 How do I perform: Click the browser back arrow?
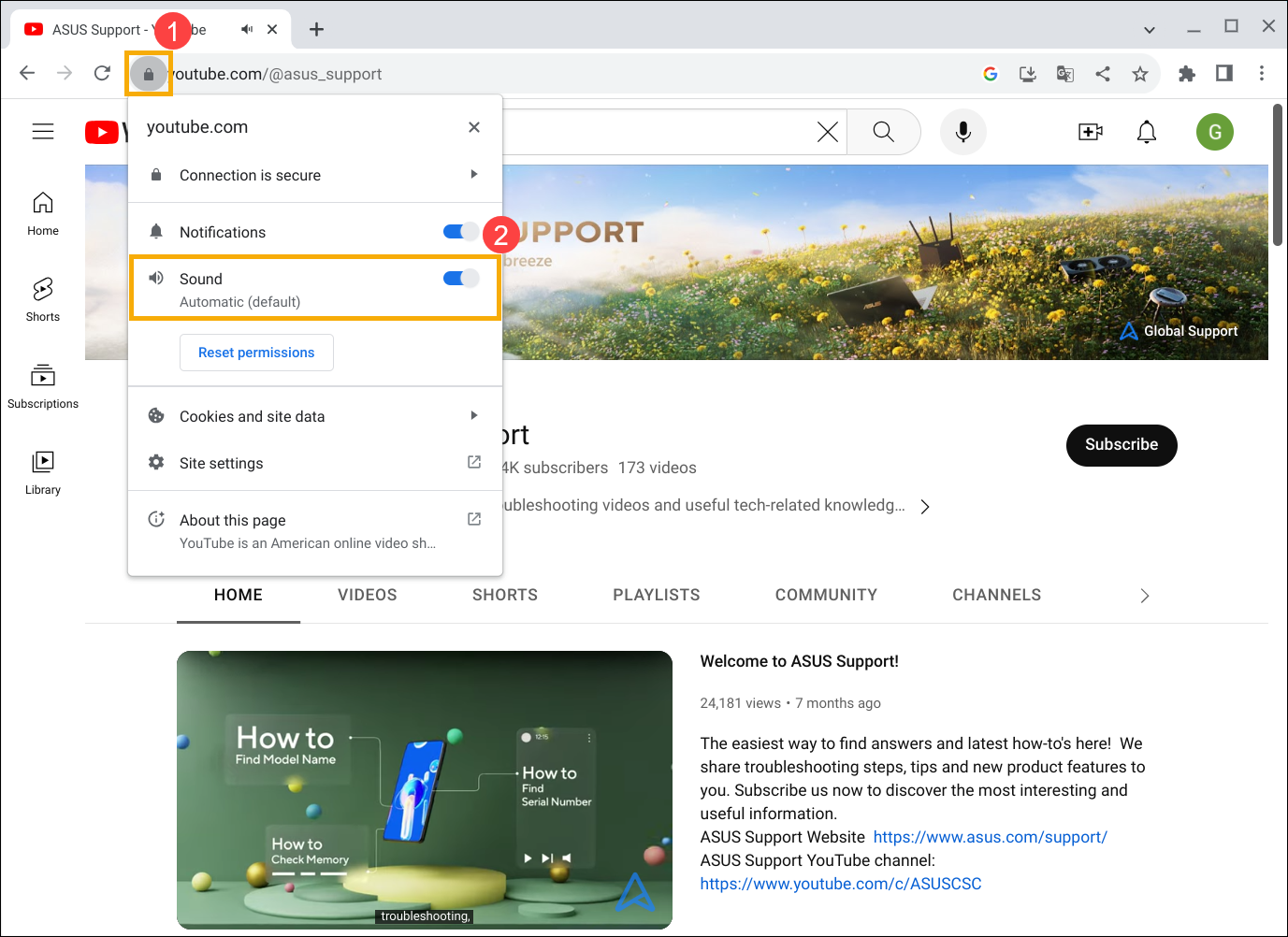coord(27,73)
